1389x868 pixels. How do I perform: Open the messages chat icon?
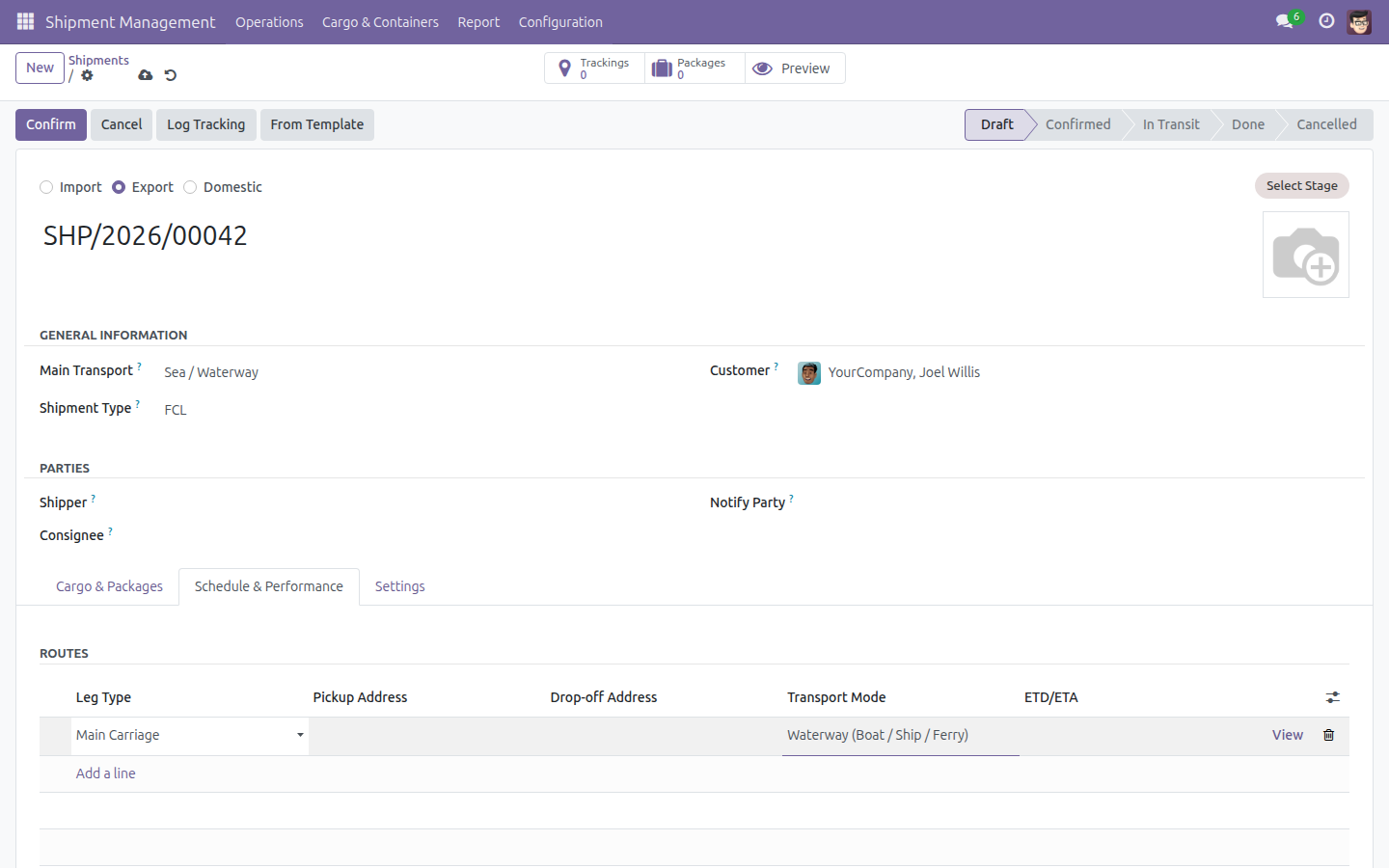click(x=1284, y=21)
